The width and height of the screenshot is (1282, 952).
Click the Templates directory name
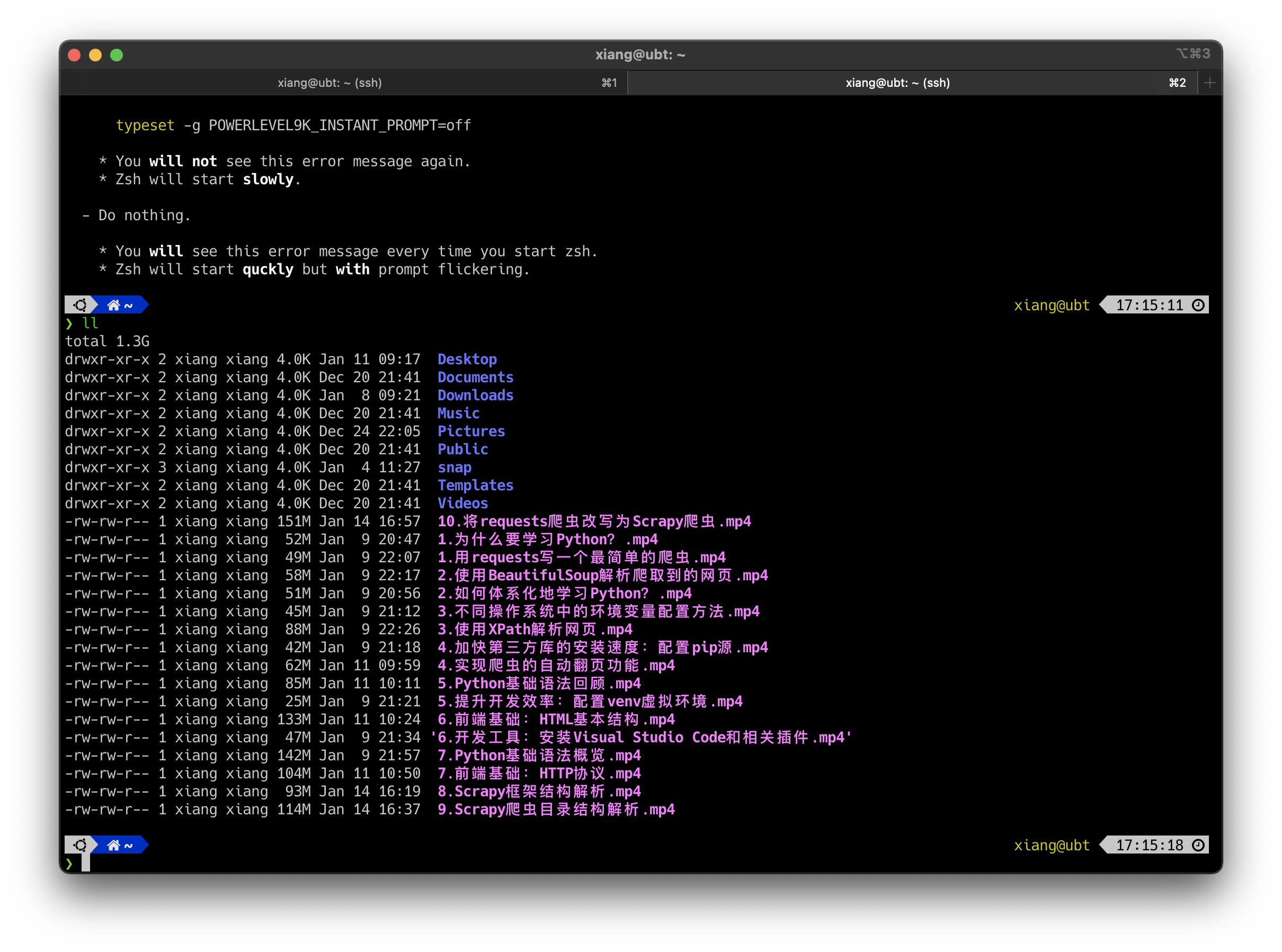click(476, 485)
